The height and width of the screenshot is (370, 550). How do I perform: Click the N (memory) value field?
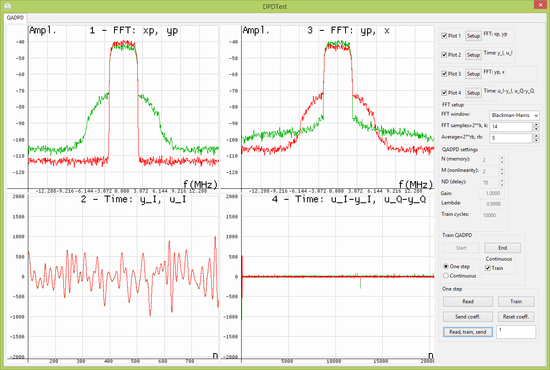click(489, 160)
